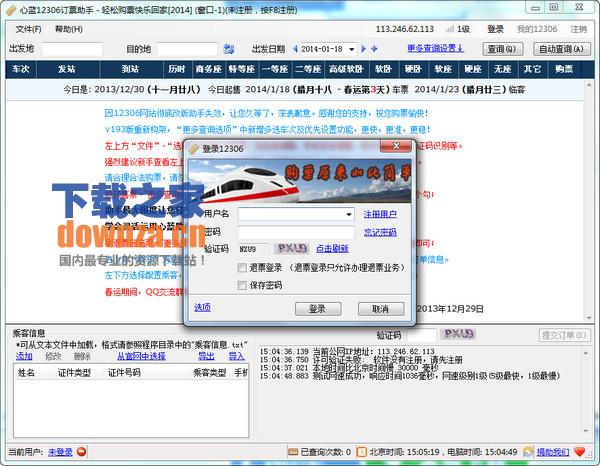Open the 文件(F) menu

tap(28, 29)
